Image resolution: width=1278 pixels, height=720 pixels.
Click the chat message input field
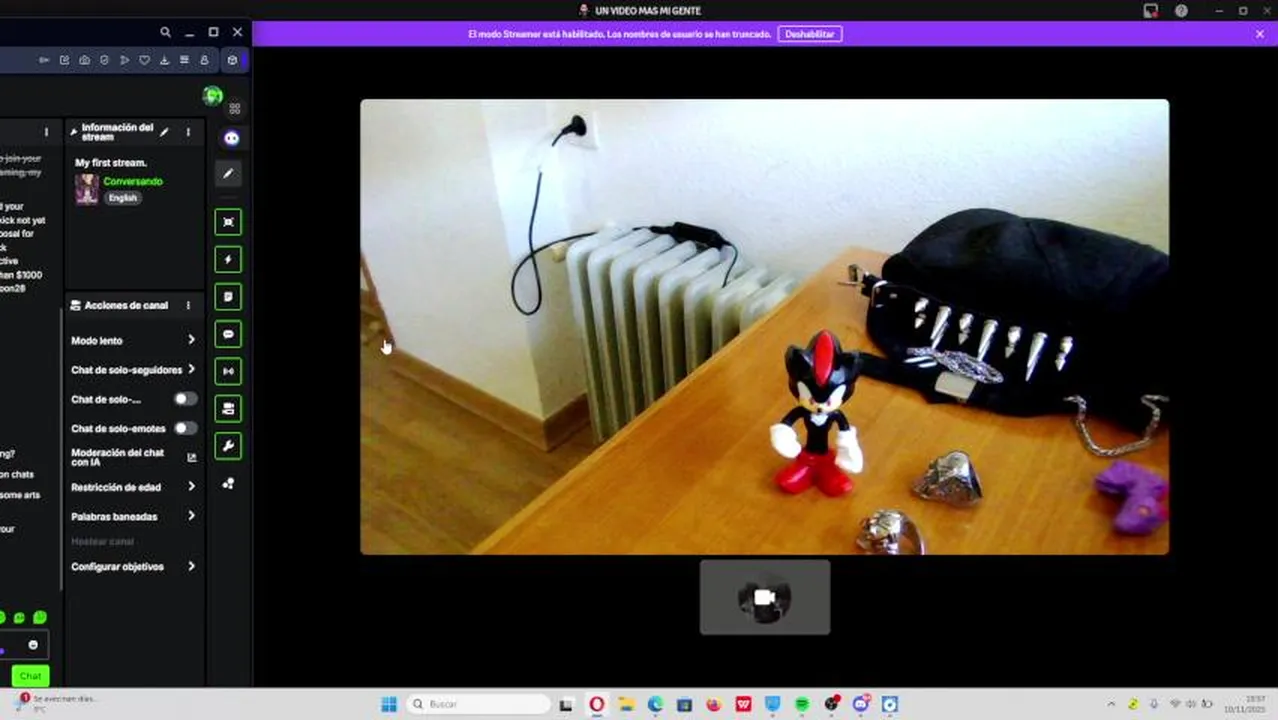22,646
